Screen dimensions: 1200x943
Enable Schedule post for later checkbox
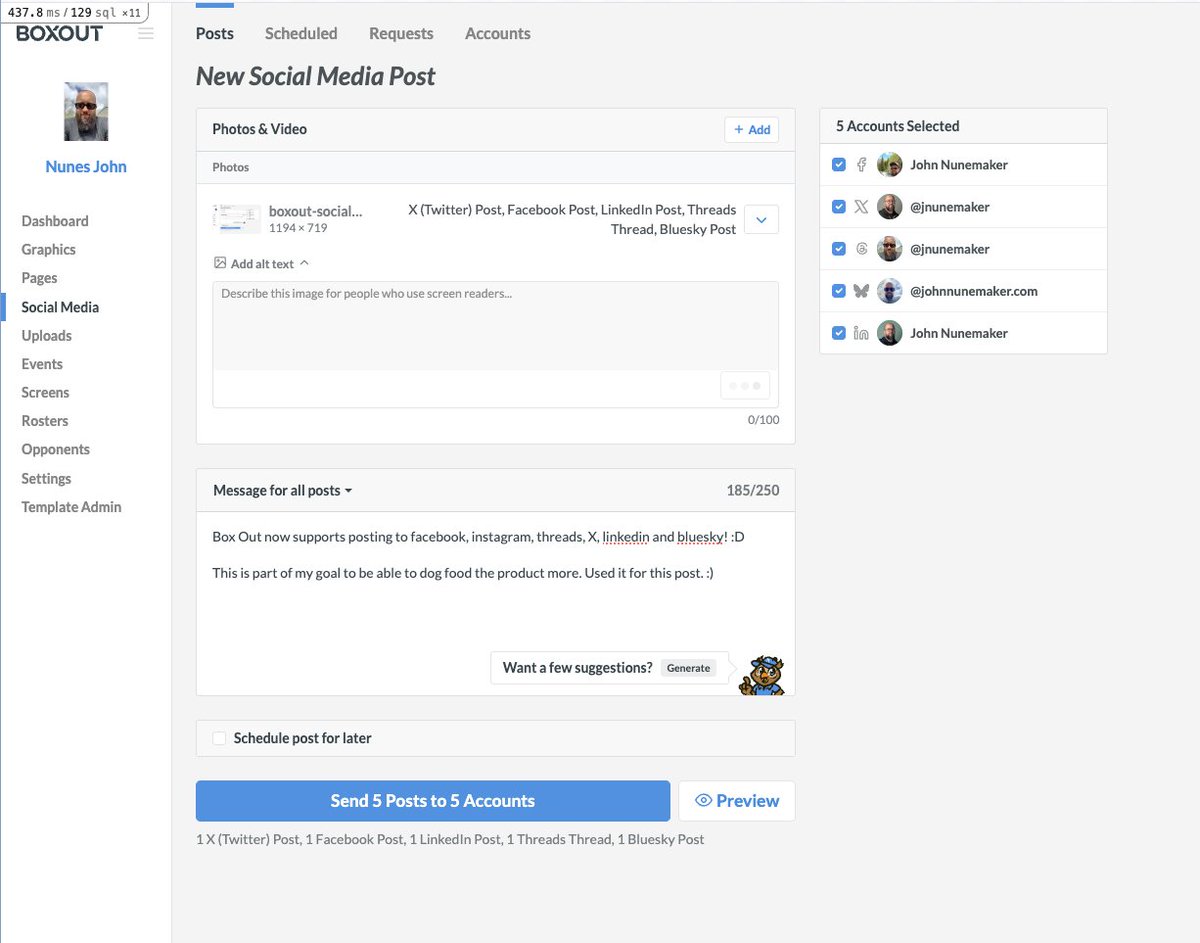pos(220,738)
